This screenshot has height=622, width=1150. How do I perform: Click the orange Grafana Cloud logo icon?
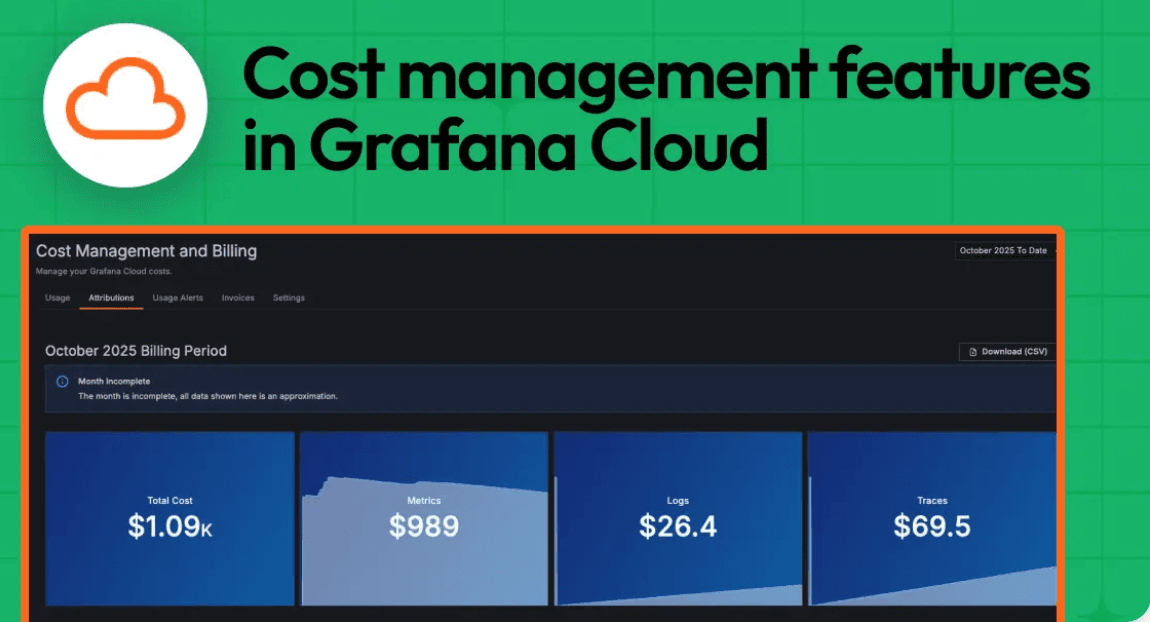[x=125, y=100]
